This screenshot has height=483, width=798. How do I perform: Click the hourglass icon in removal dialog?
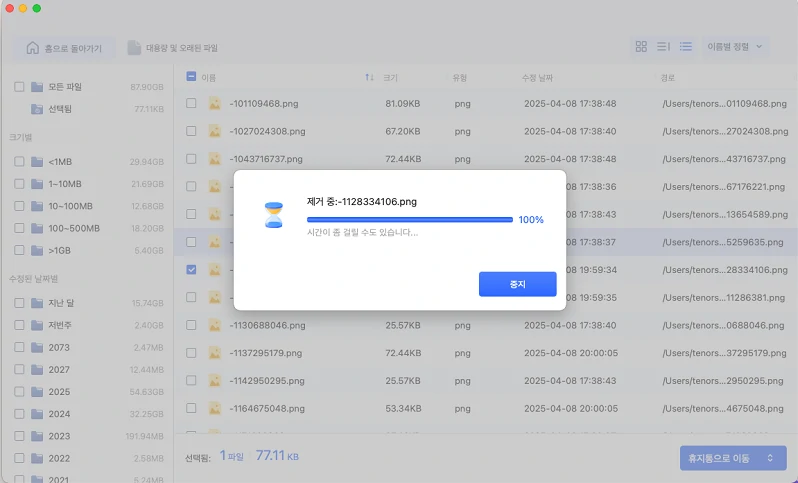pyautogui.click(x=273, y=215)
